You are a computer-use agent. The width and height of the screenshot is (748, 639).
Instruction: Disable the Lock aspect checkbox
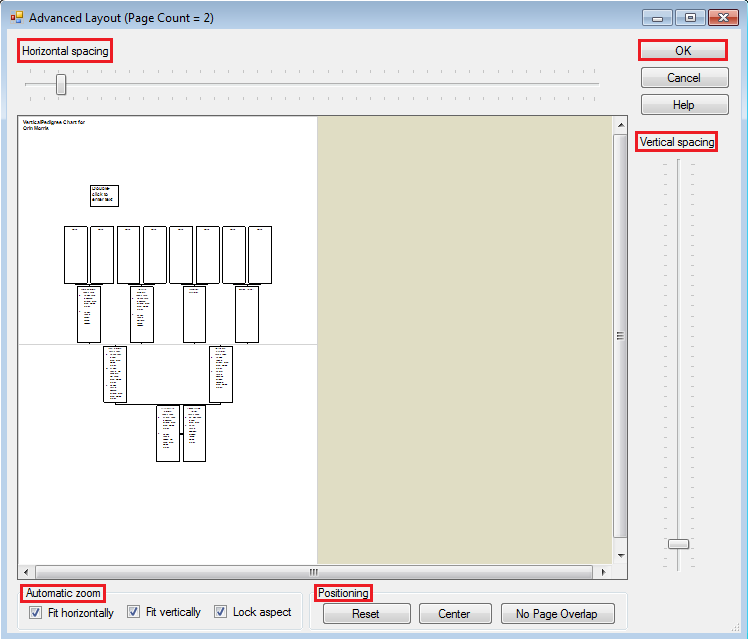coord(221,612)
